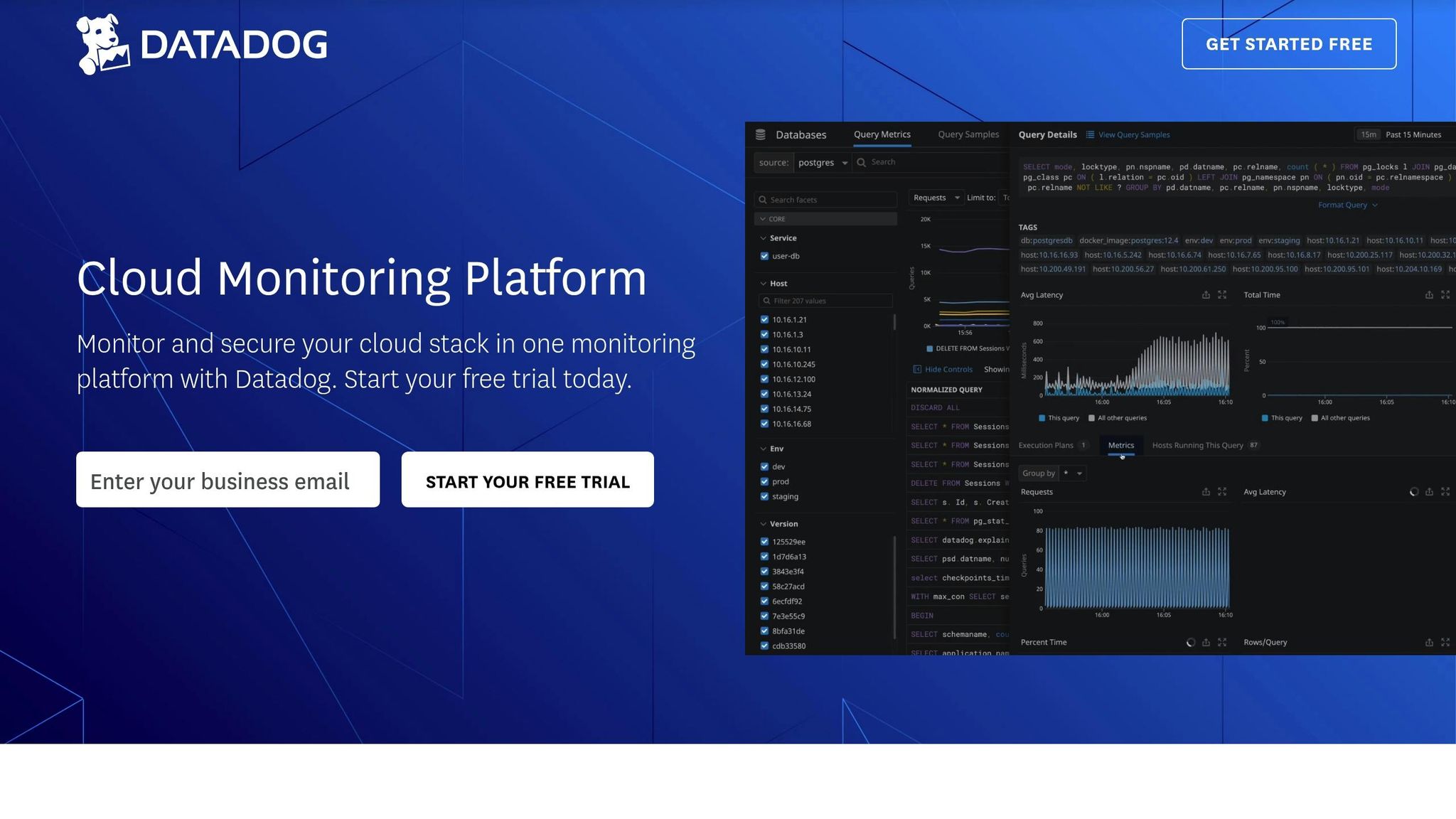Uncheck host 10.16.10.245 checkbox
Image resolution: width=1456 pixels, height=819 pixels.
point(764,364)
